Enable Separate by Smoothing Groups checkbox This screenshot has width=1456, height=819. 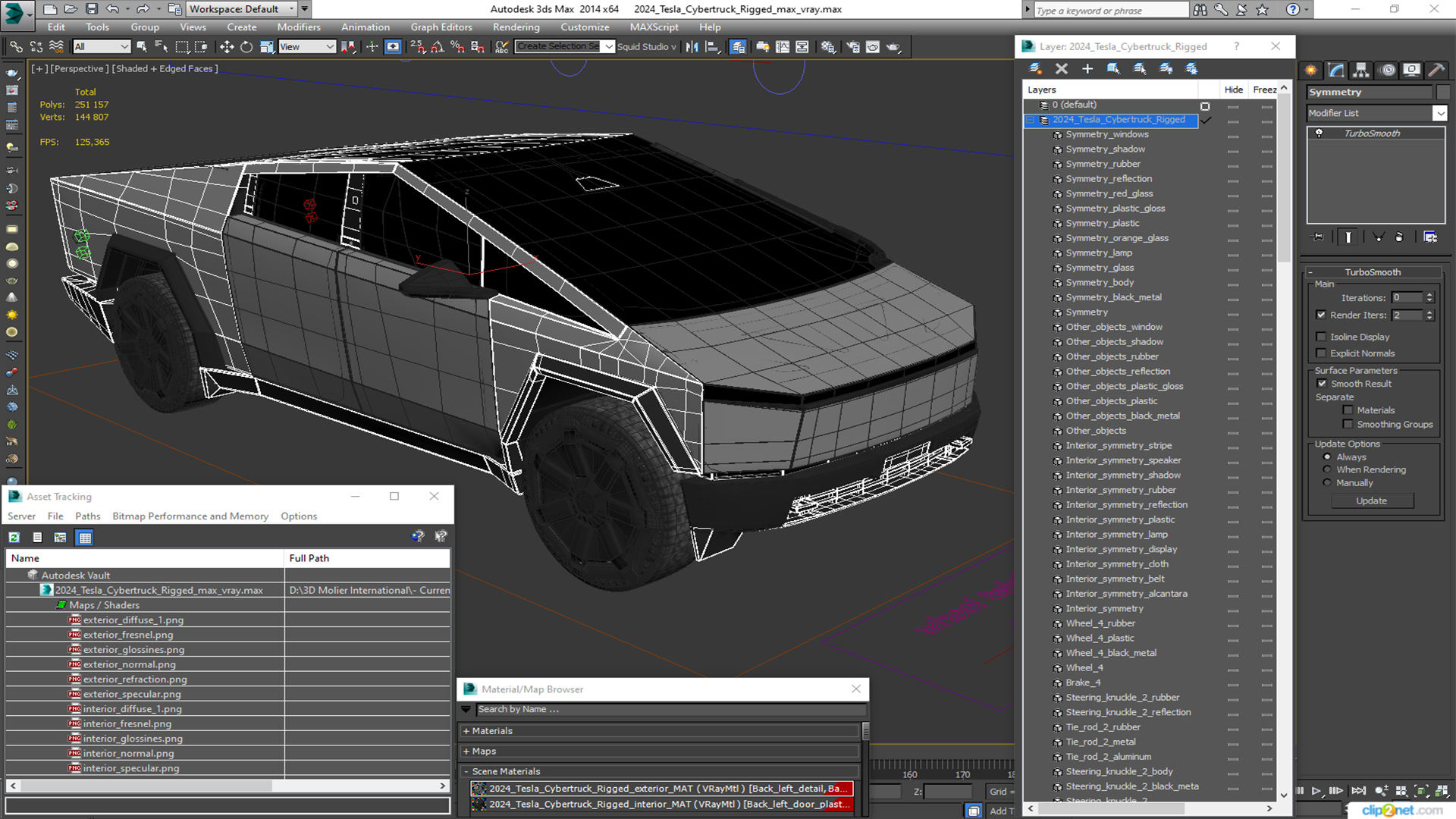(1348, 425)
